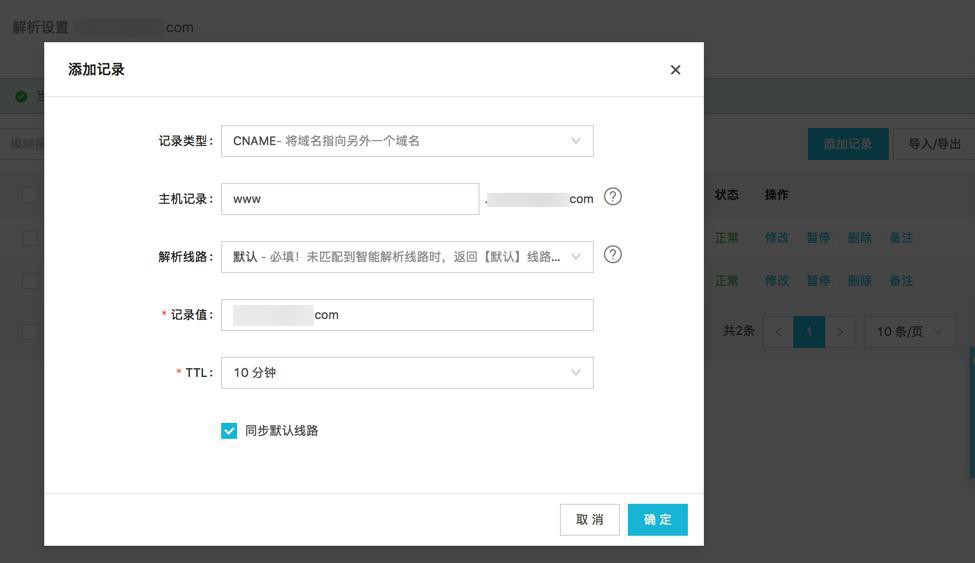Click 正常 status in second record row
975x563 pixels.
tap(726, 281)
